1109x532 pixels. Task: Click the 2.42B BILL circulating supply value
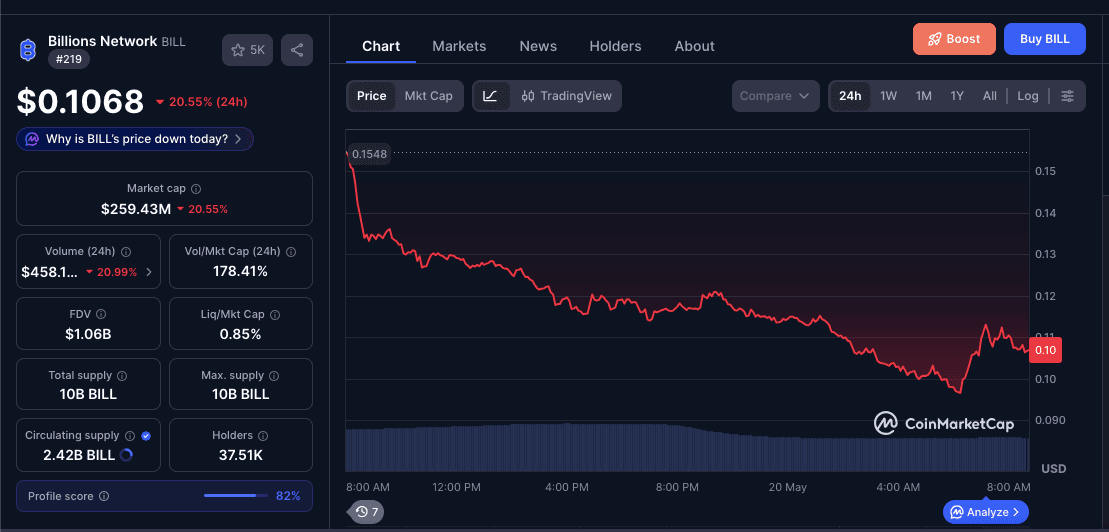click(79, 455)
